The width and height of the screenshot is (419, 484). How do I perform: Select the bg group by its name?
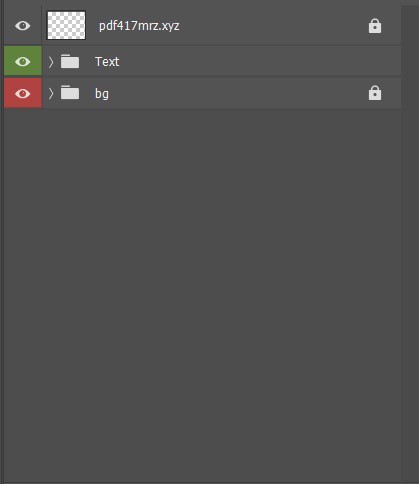pyautogui.click(x=102, y=94)
